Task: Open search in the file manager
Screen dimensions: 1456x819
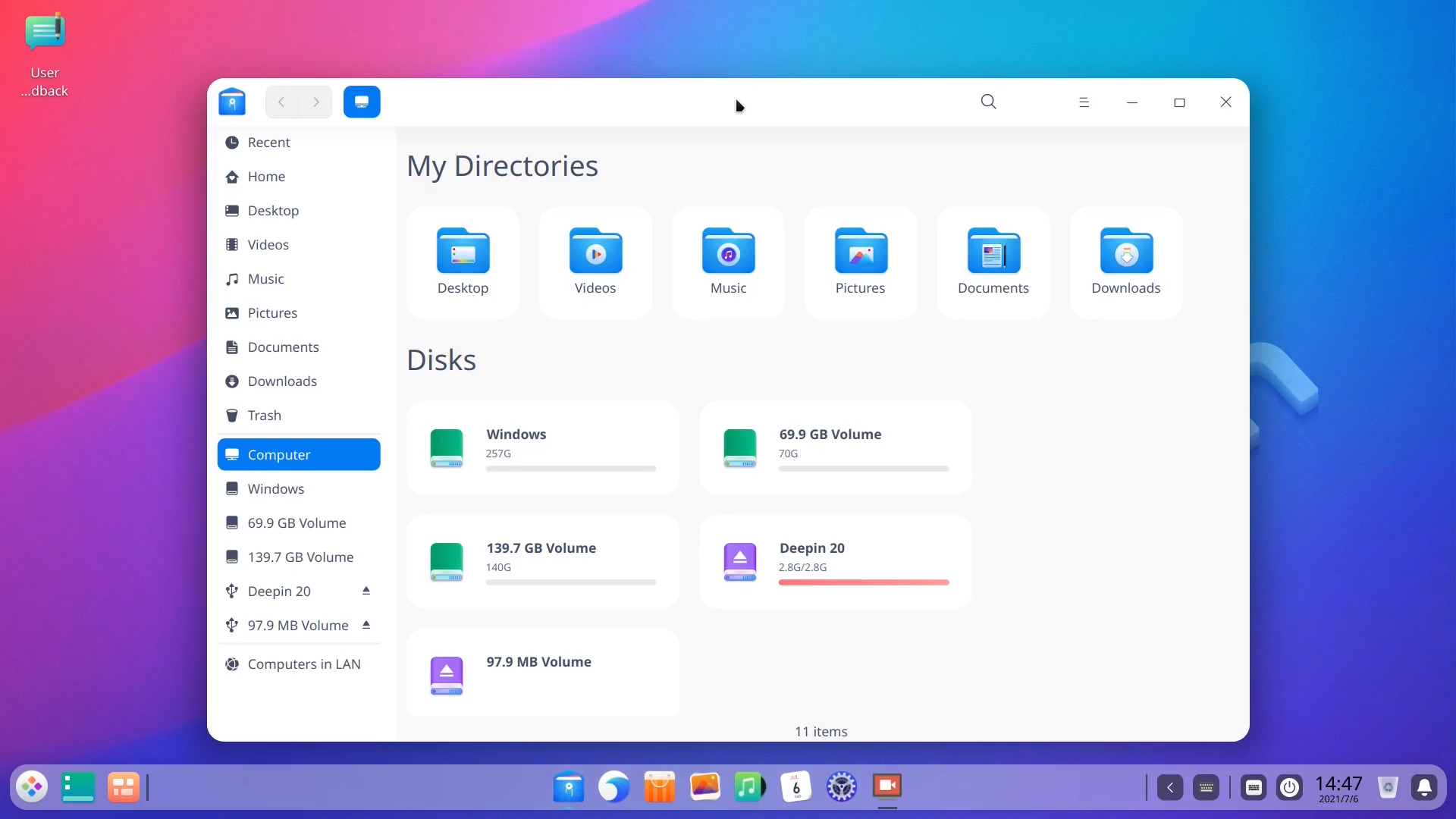Action: click(988, 101)
